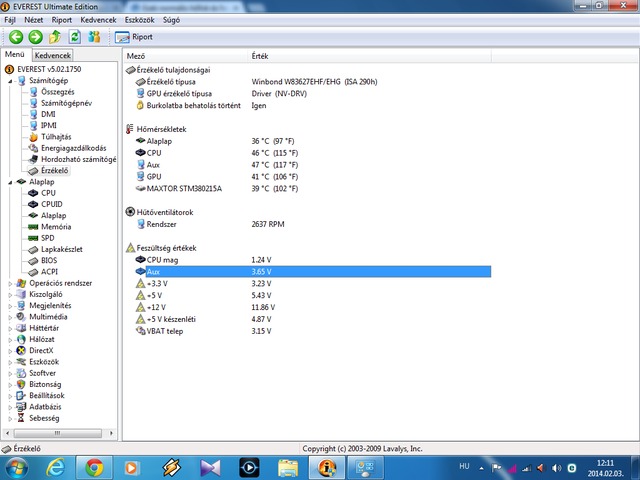This screenshot has width=640, height=480.
Task: Select Összegzés in the tree
Action: point(58,92)
